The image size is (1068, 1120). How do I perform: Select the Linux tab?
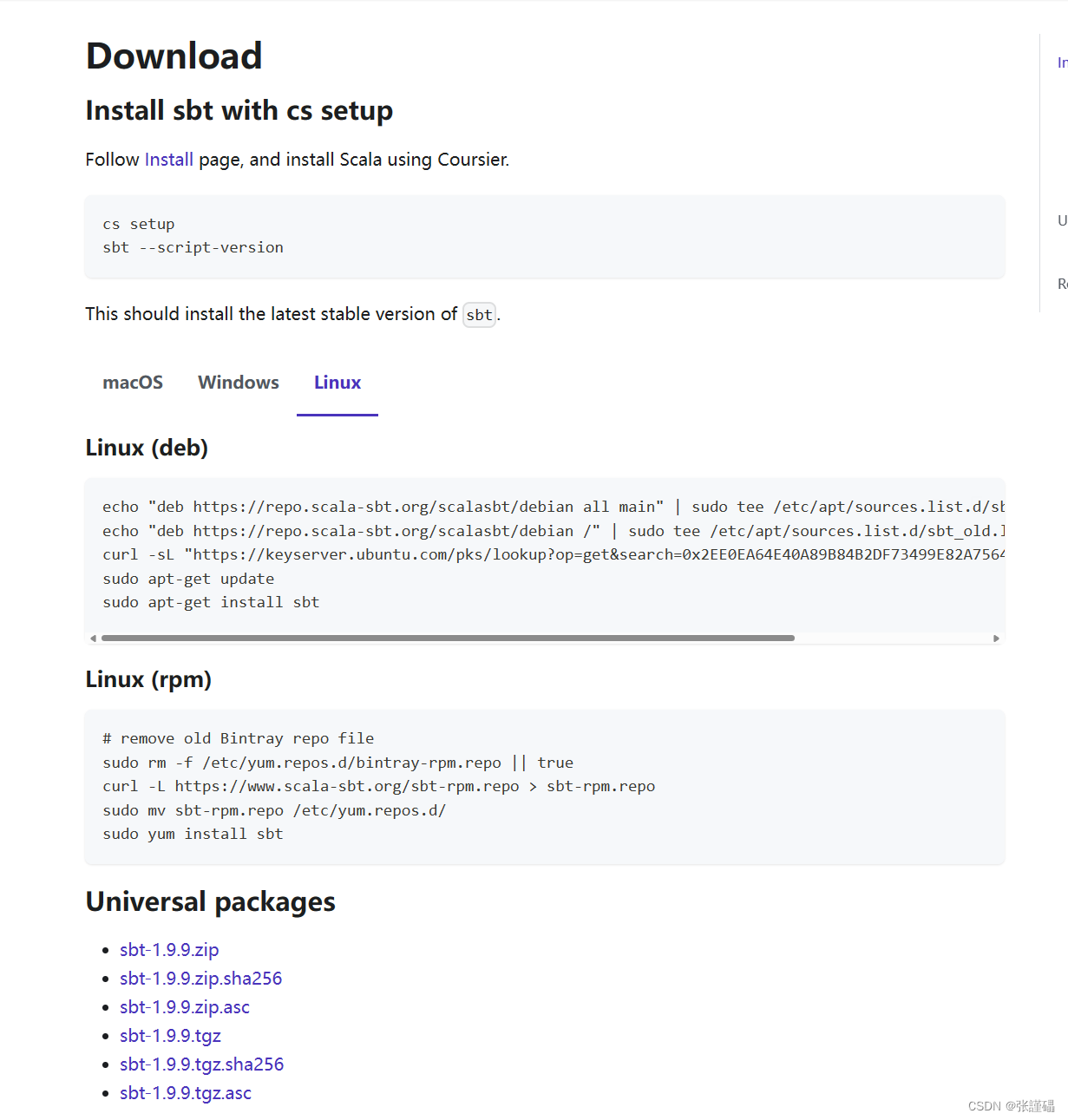(x=337, y=383)
